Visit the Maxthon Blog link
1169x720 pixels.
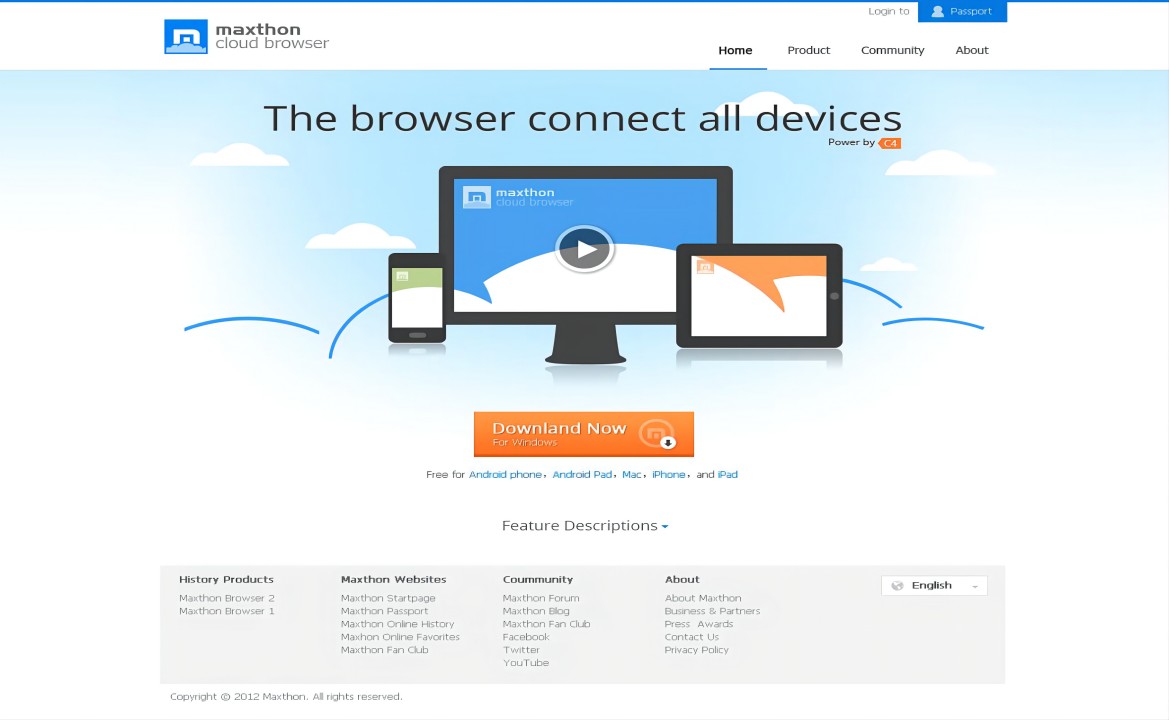click(x=536, y=611)
